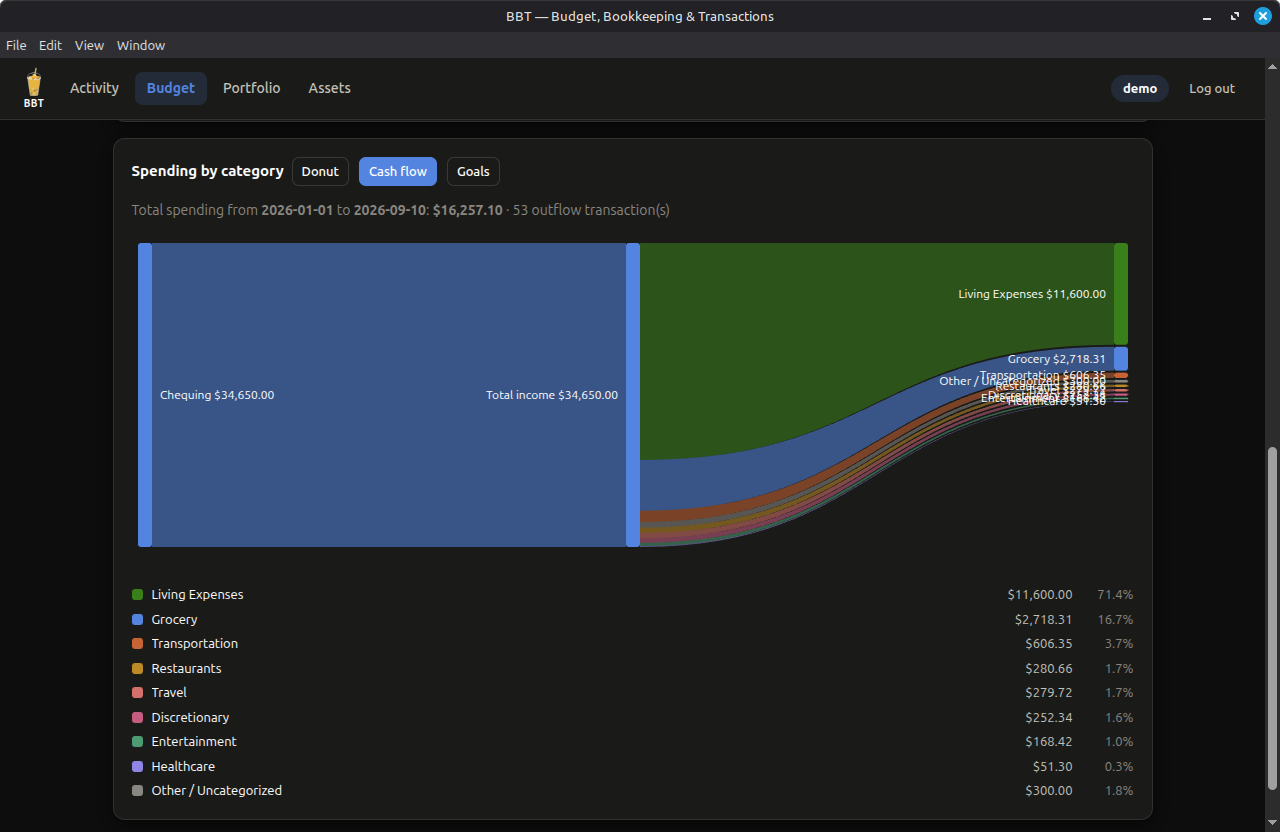Image resolution: width=1280 pixels, height=832 pixels.
Task: Log out of the account
Action: click(1212, 88)
